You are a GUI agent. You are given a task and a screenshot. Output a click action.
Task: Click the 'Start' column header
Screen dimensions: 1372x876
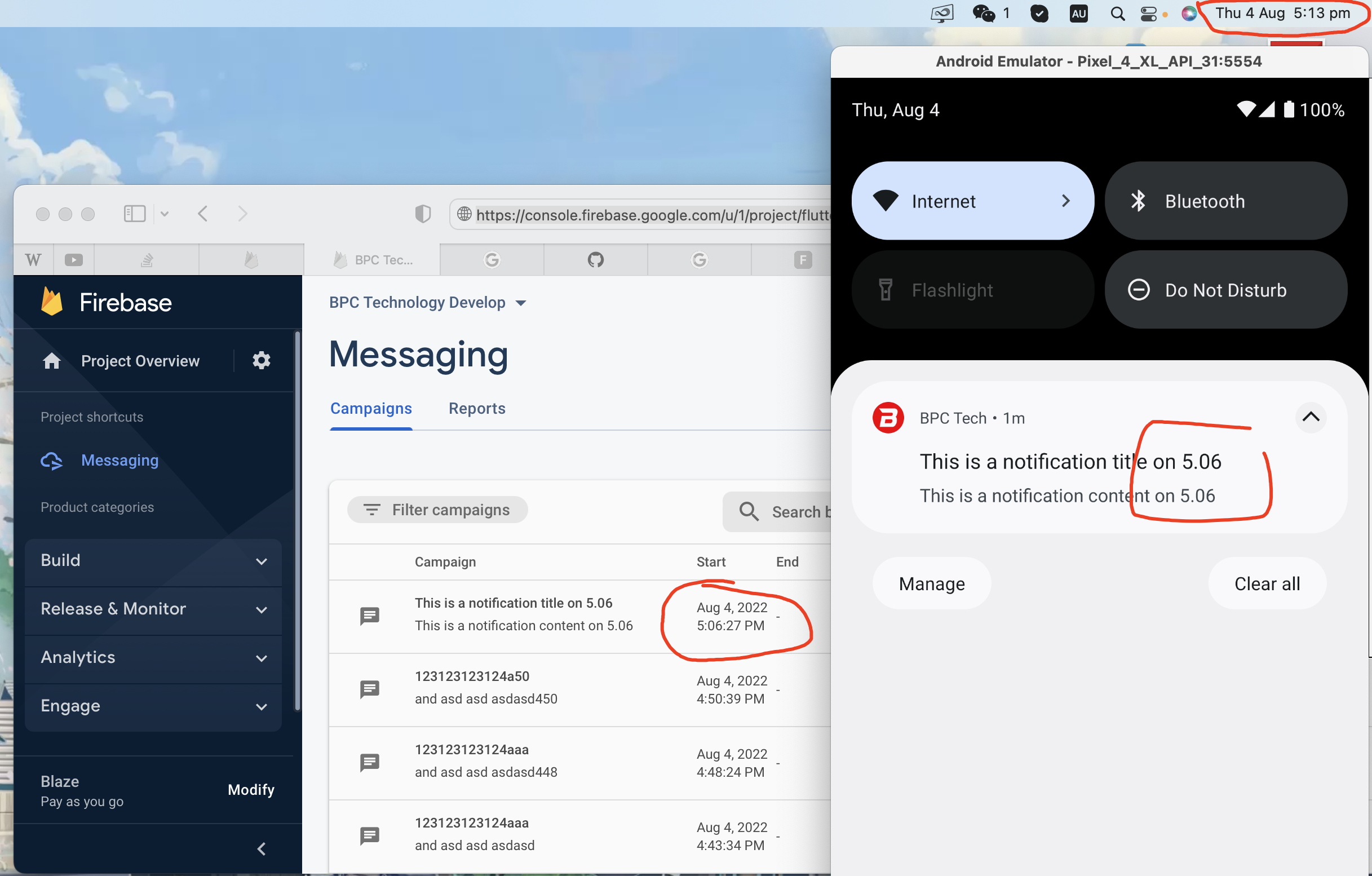710,562
